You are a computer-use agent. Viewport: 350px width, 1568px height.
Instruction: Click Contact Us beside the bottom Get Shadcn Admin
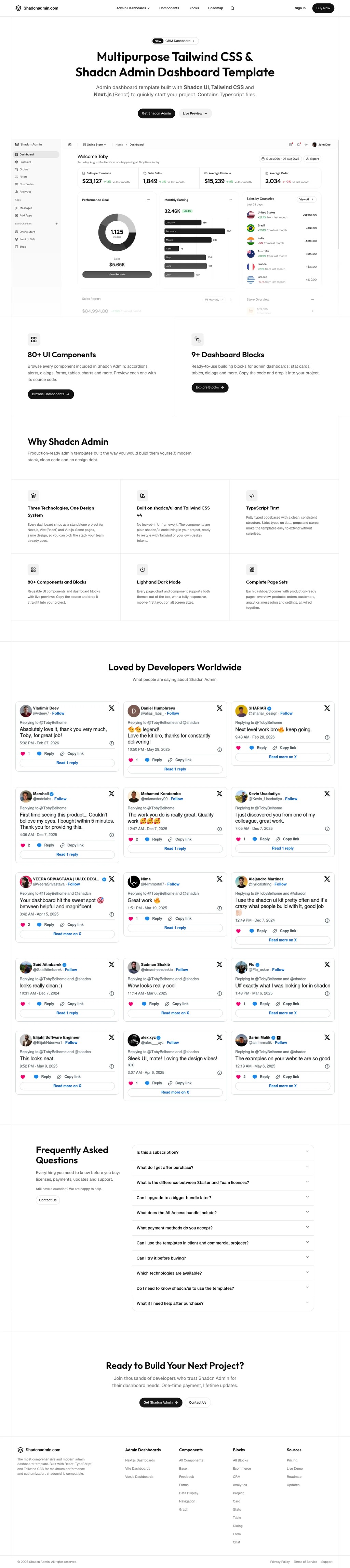197,1402
